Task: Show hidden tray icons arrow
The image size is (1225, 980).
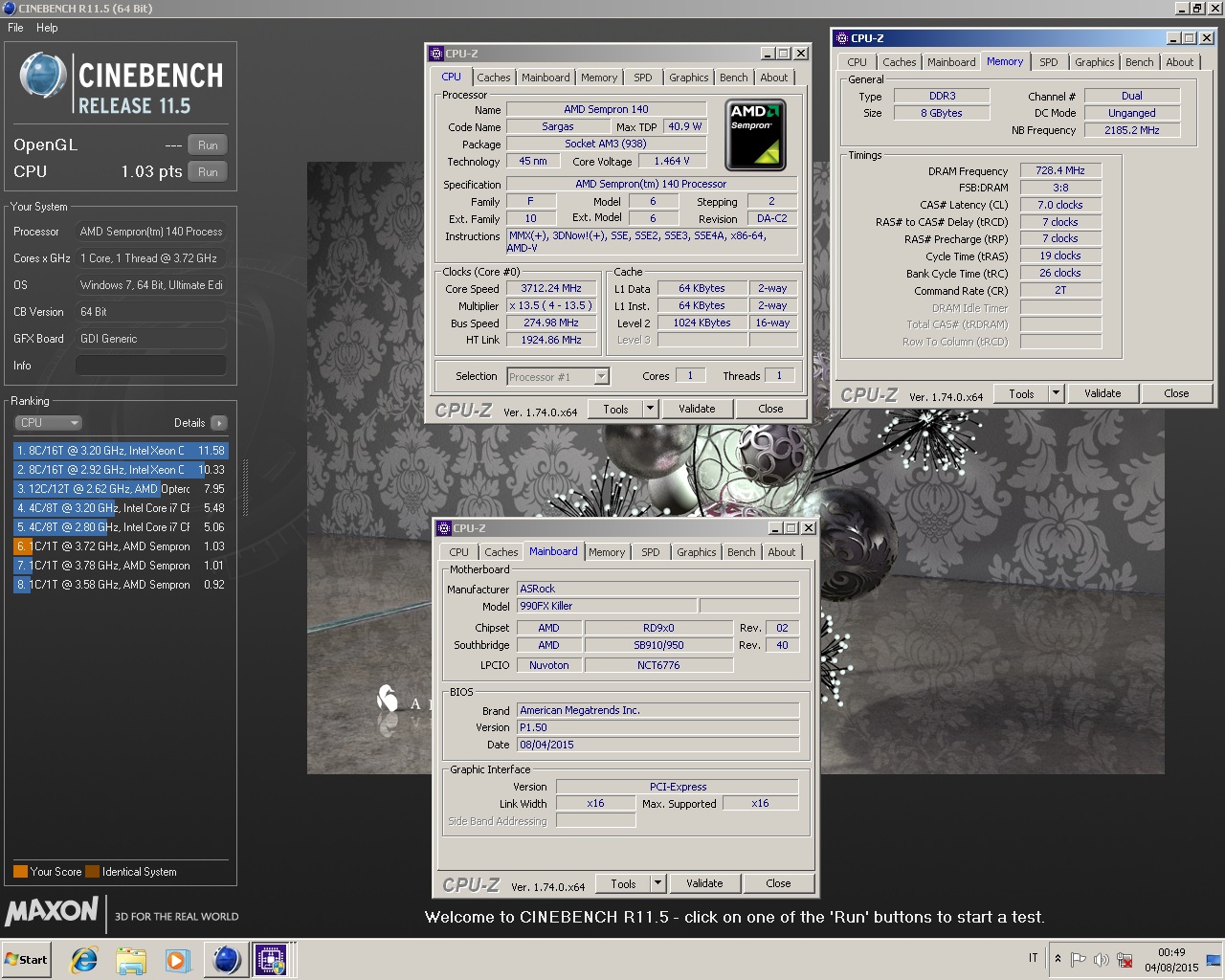Action: [x=1058, y=958]
